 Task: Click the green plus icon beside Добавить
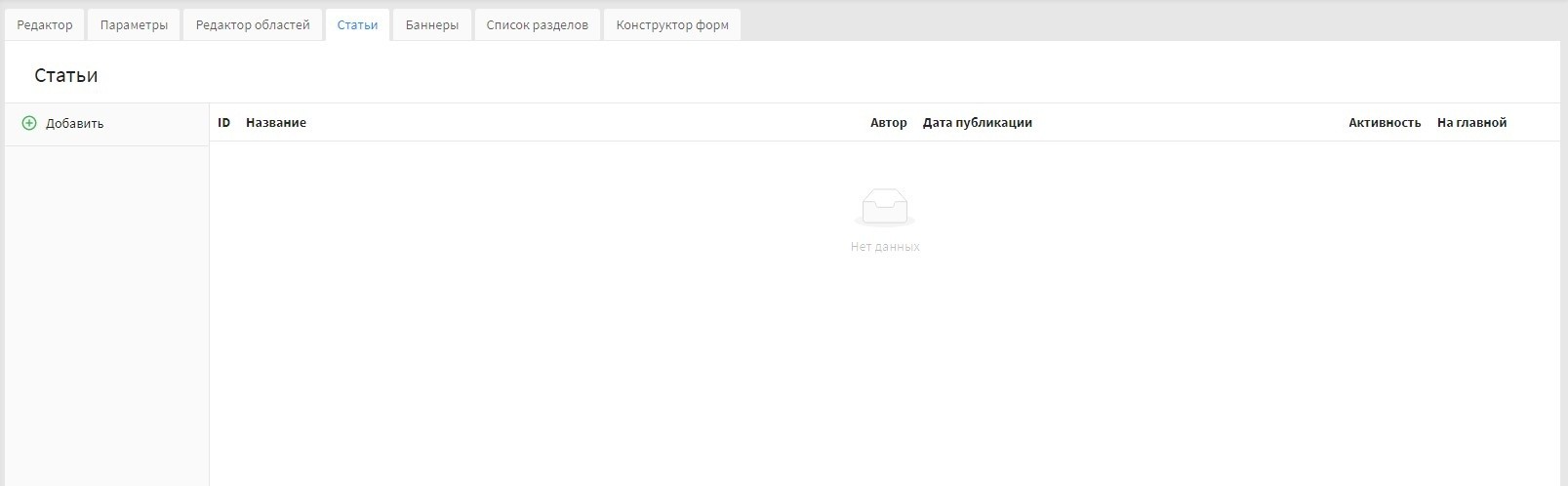(x=29, y=124)
